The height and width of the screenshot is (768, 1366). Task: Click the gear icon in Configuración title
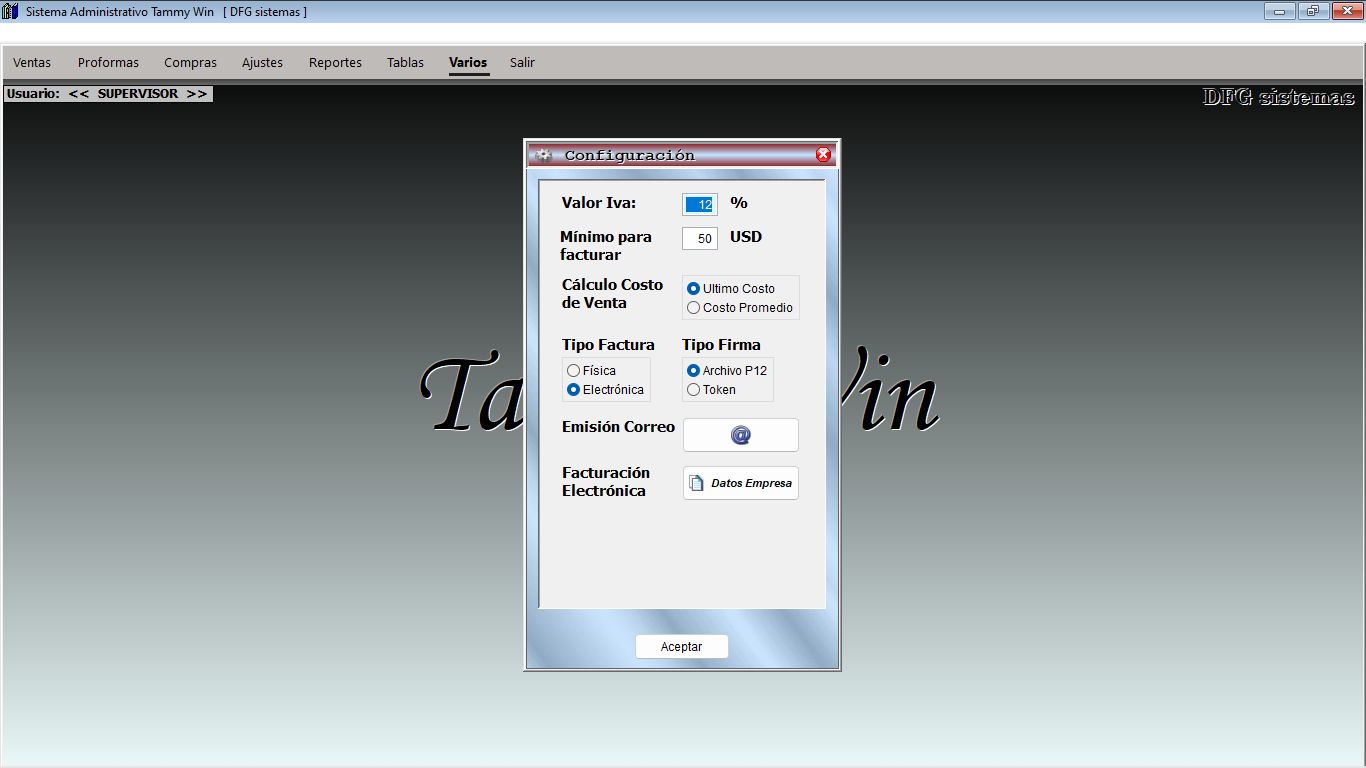pyautogui.click(x=543, y=155)
